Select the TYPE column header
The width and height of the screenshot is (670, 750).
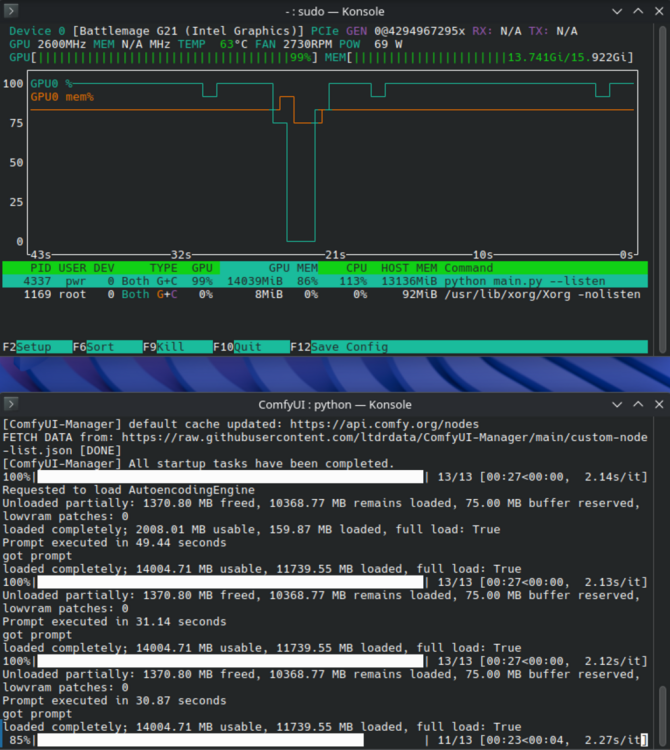point(164,268)
